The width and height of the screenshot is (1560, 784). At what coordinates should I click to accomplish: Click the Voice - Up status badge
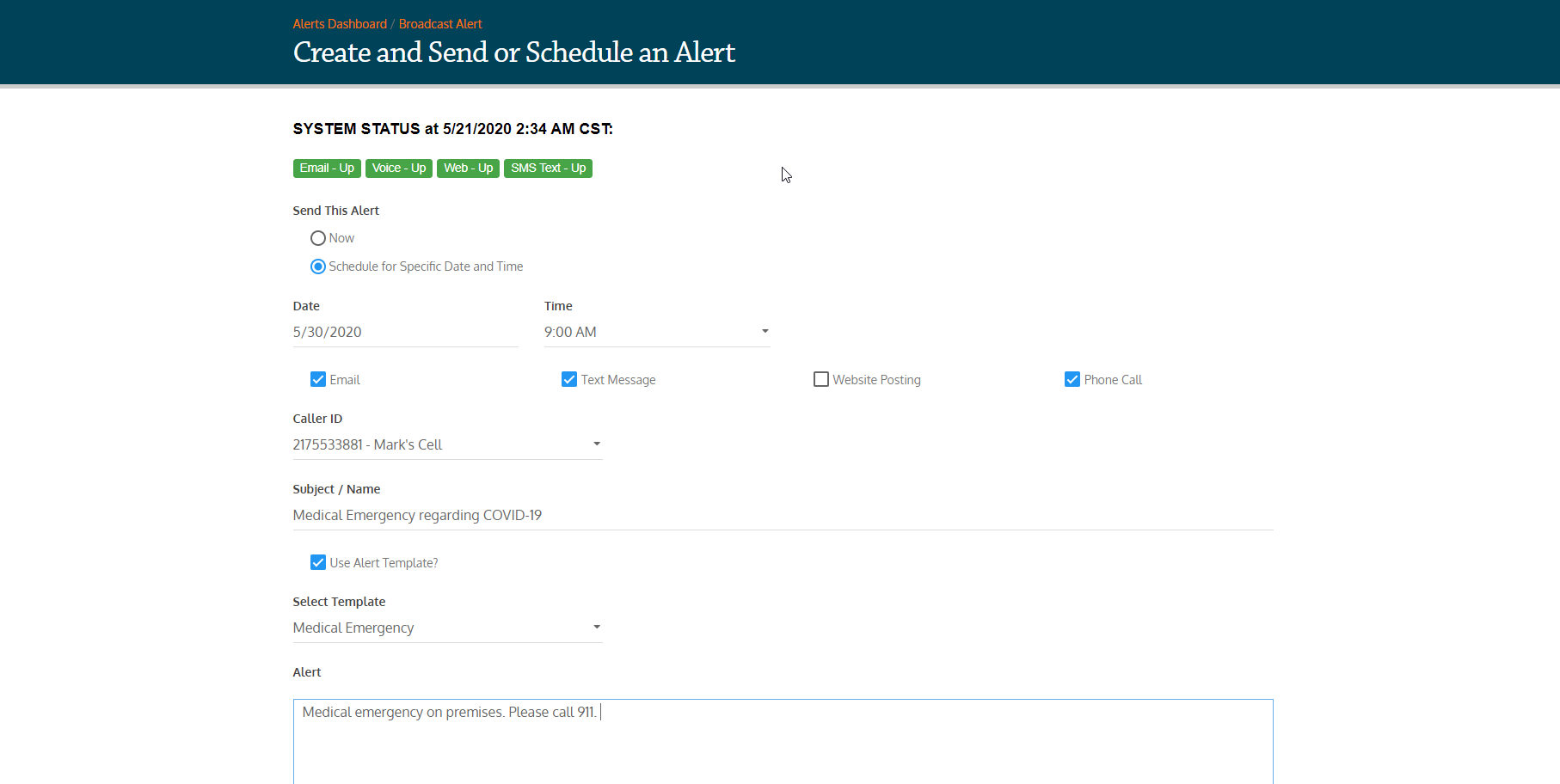point(398,168)
